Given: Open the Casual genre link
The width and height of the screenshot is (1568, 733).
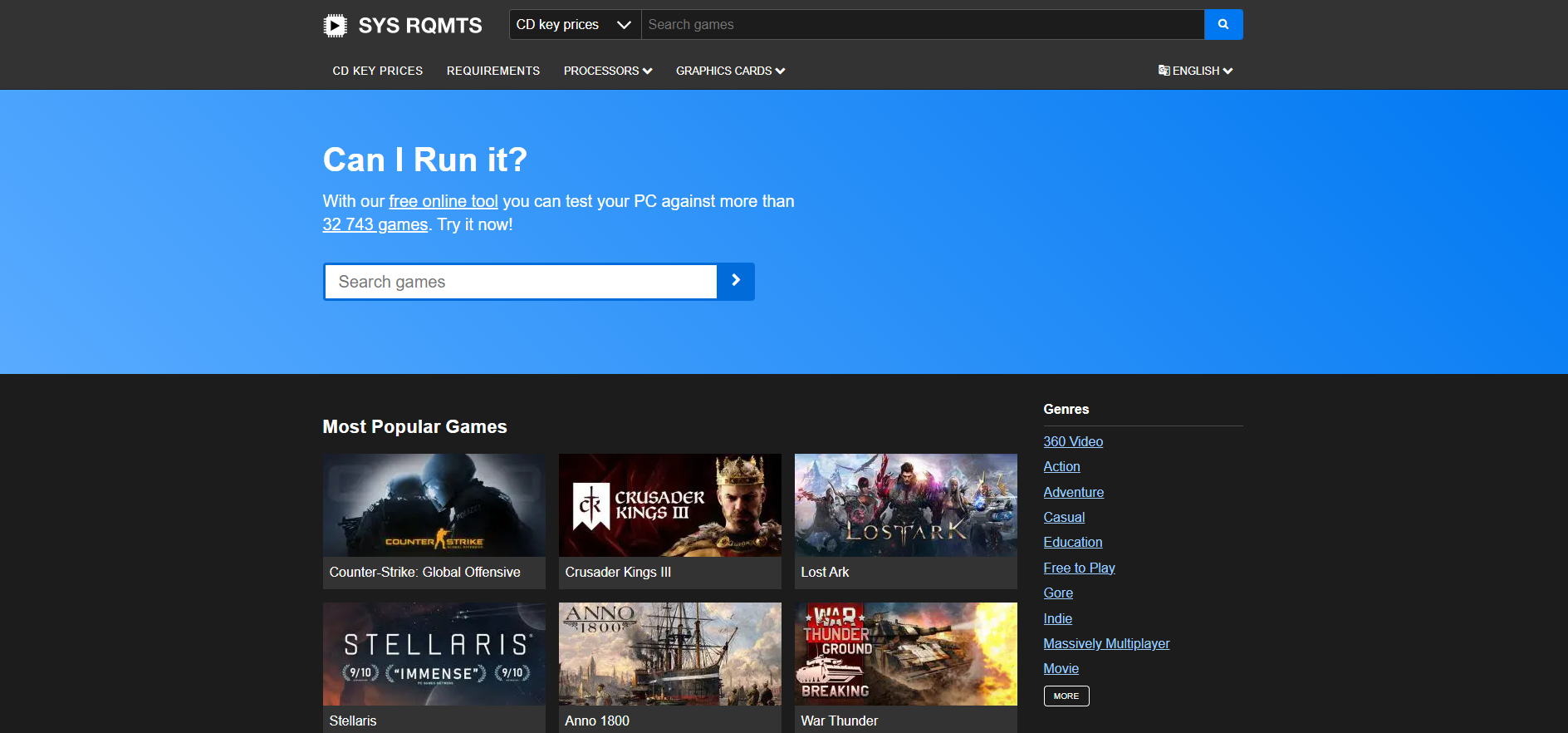Looking at the screenshot, I should pyautogui.click(x=1064, y=517).
